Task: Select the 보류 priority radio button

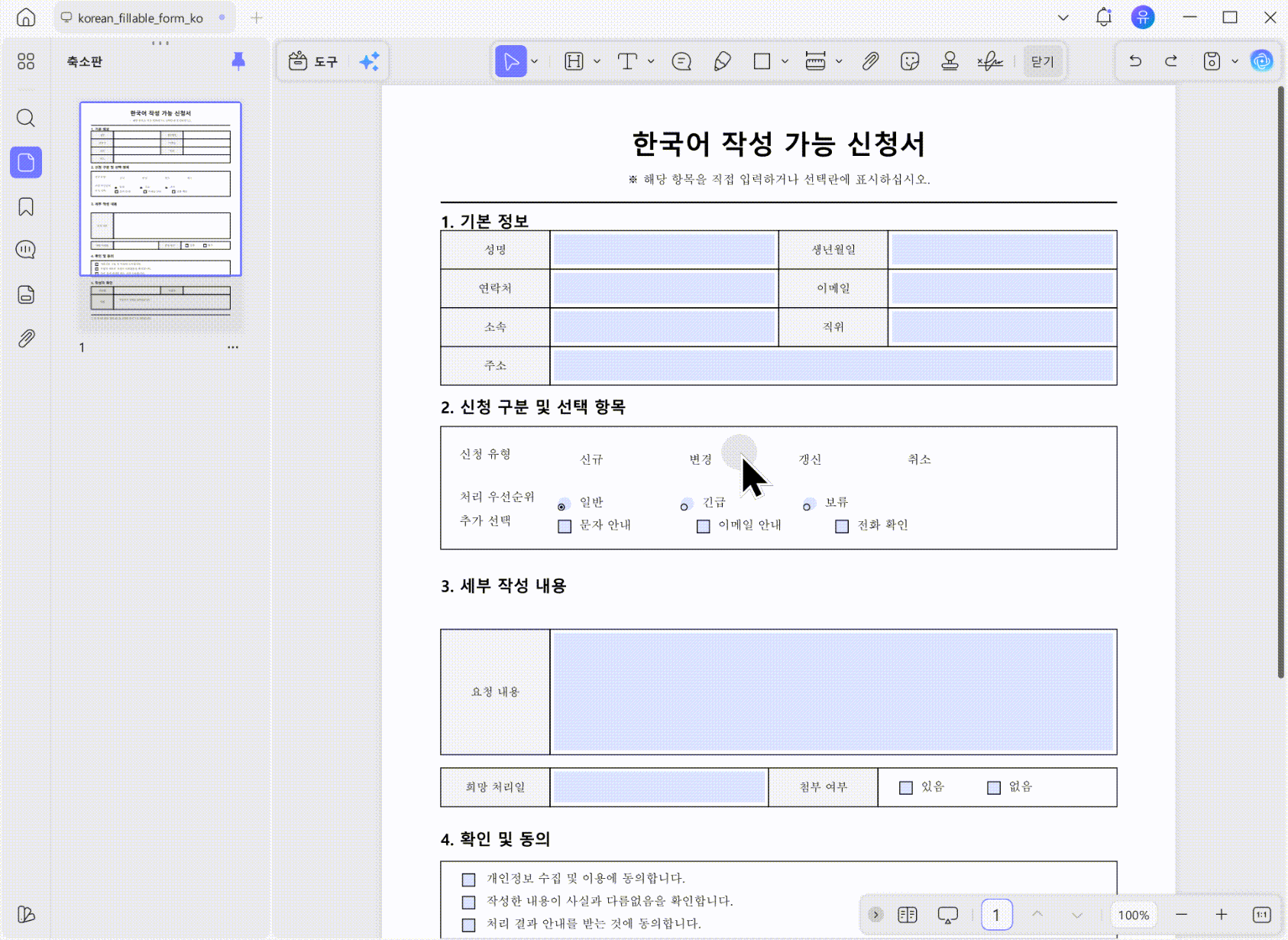Action: (x=807, y=505)
